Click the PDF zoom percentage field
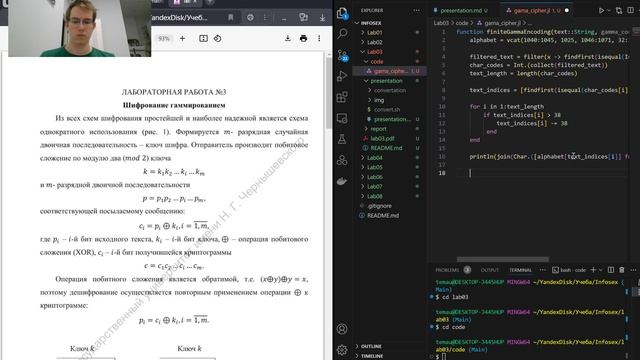 164,38
